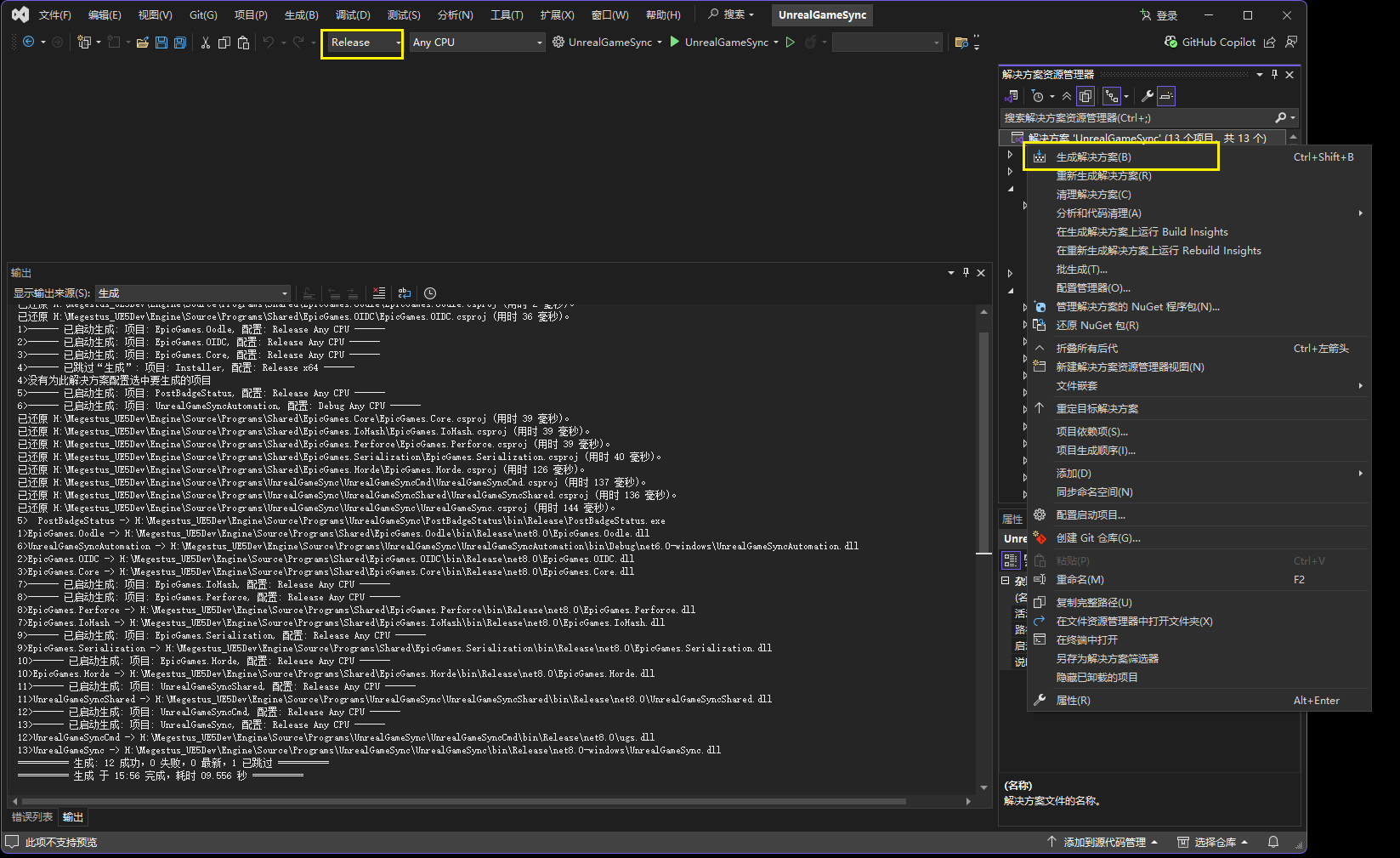Open the Solution Explorer window options dropdown arrow
This screenshot has height=858, width=1400.
[x=1260, y=75]
